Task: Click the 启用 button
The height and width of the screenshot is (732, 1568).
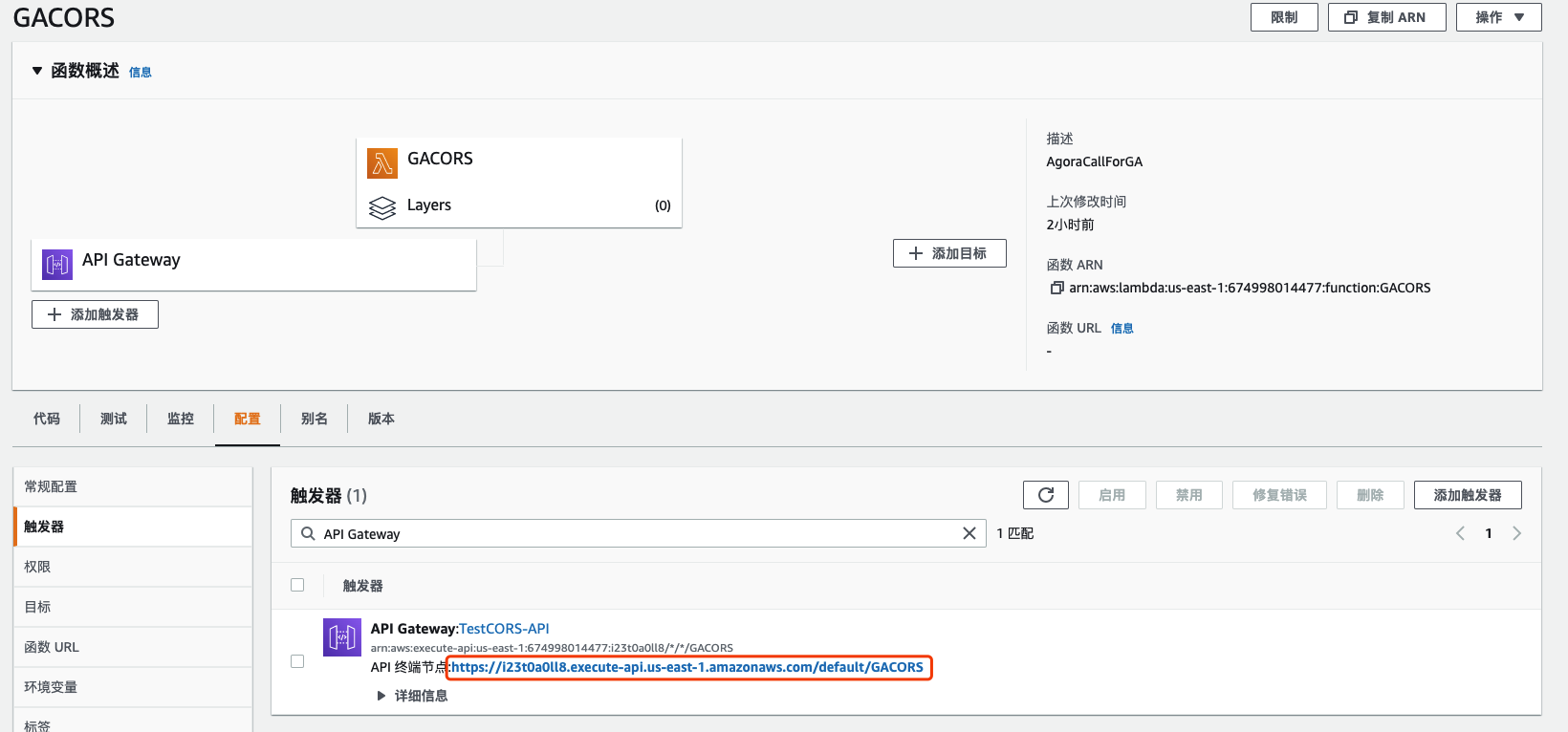Action: coord(1112,495)
